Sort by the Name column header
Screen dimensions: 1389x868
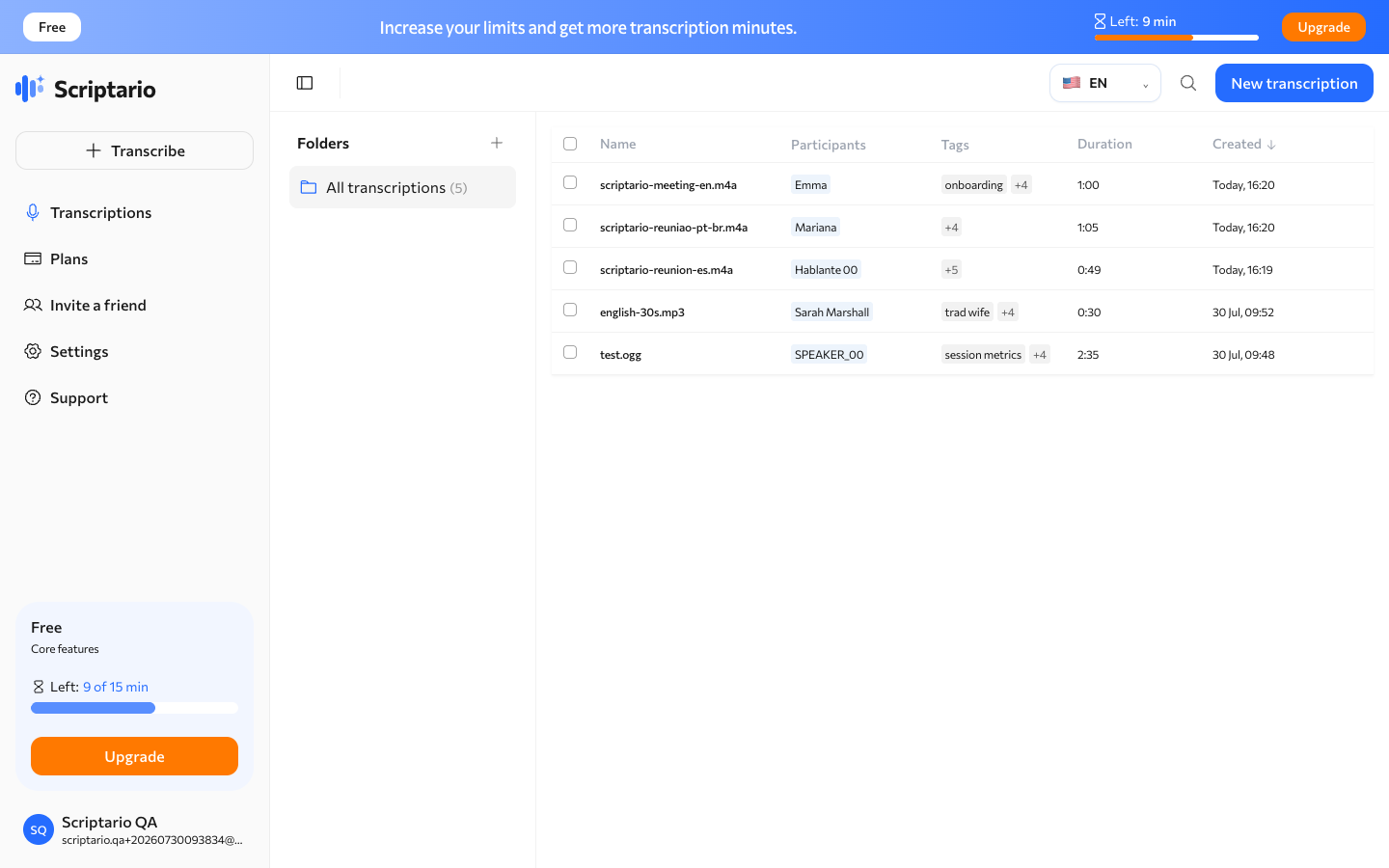click(617, 144)
